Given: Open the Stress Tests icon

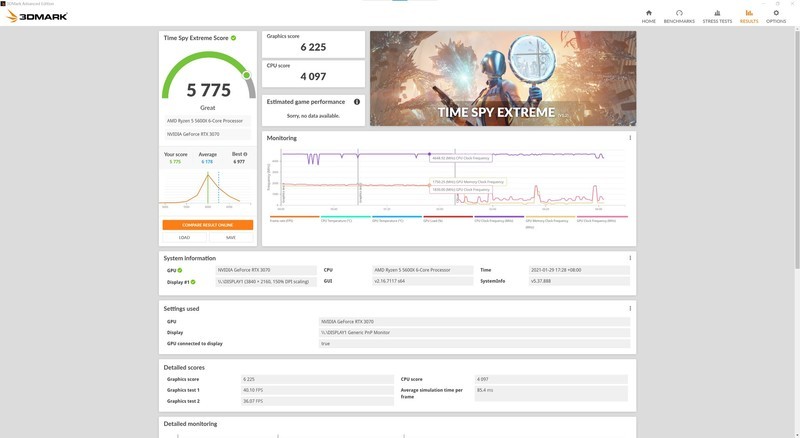Looking at the screenshot, I should pyautogui.click(x=717, y=16).
